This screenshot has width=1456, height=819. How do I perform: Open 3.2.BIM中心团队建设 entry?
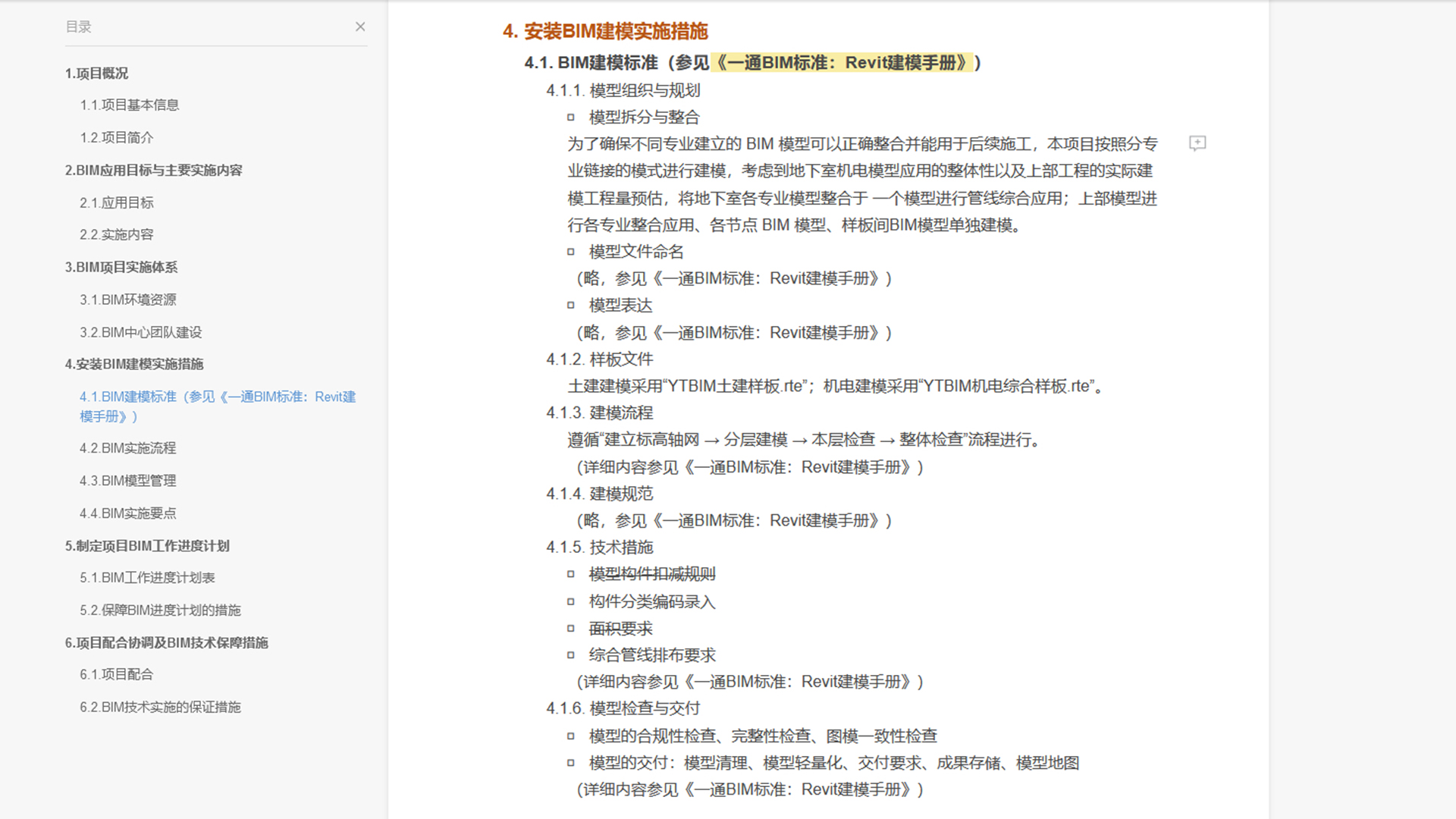pos(141,333)
